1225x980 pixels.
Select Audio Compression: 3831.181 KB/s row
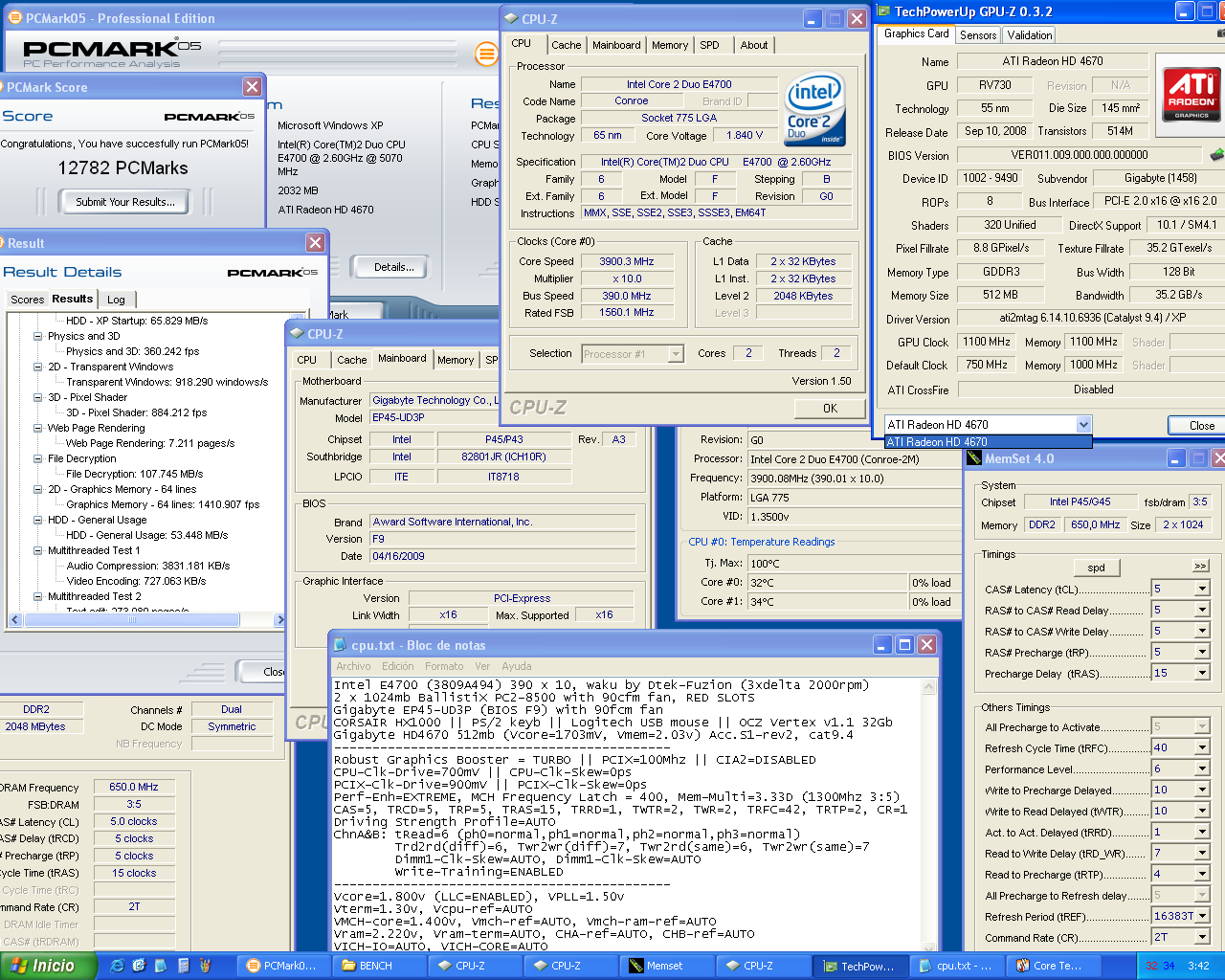(148, 566)
